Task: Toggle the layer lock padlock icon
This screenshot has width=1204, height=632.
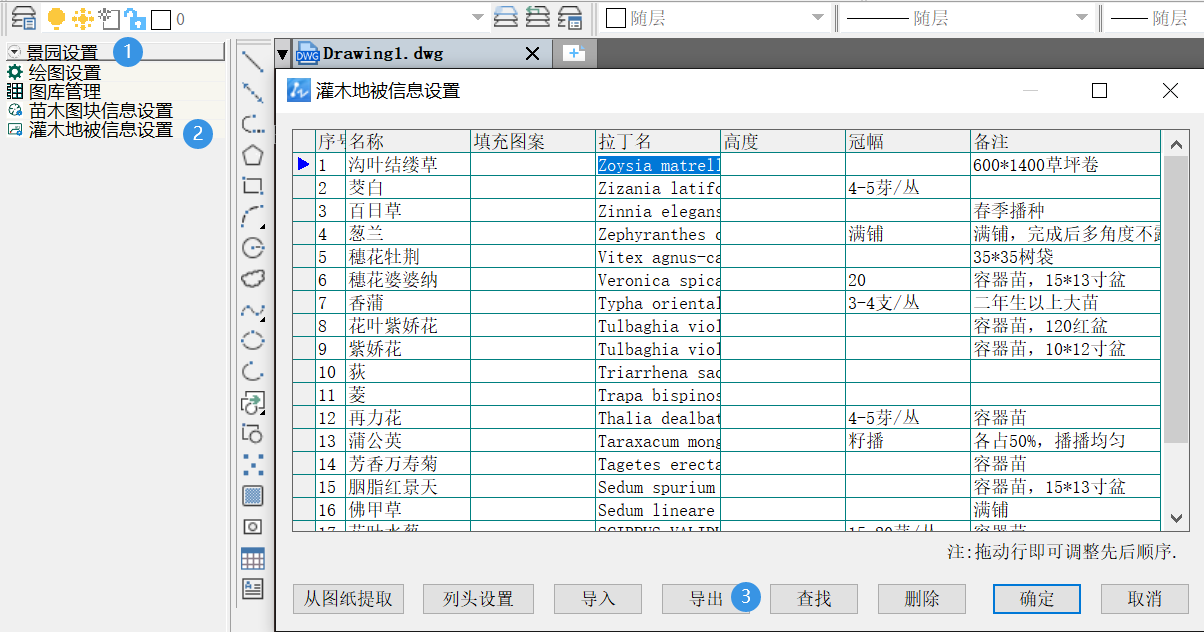Action: tap(136, 18)
